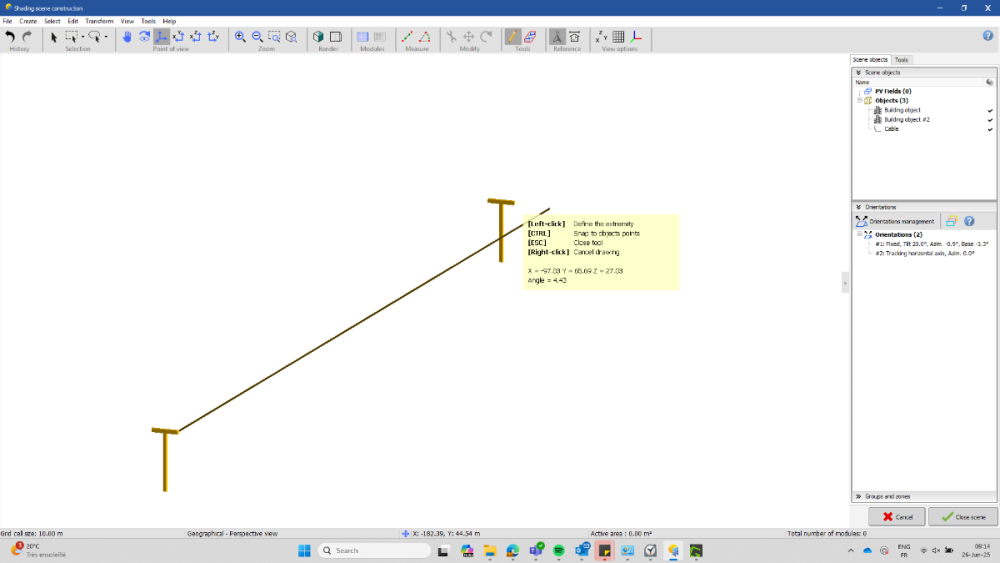Image resolution: width=1000 pixels, height=563 pixels.
Task: Click the Windows taskbar Search box
Action: pyautogui.click(x=374, y=550)
